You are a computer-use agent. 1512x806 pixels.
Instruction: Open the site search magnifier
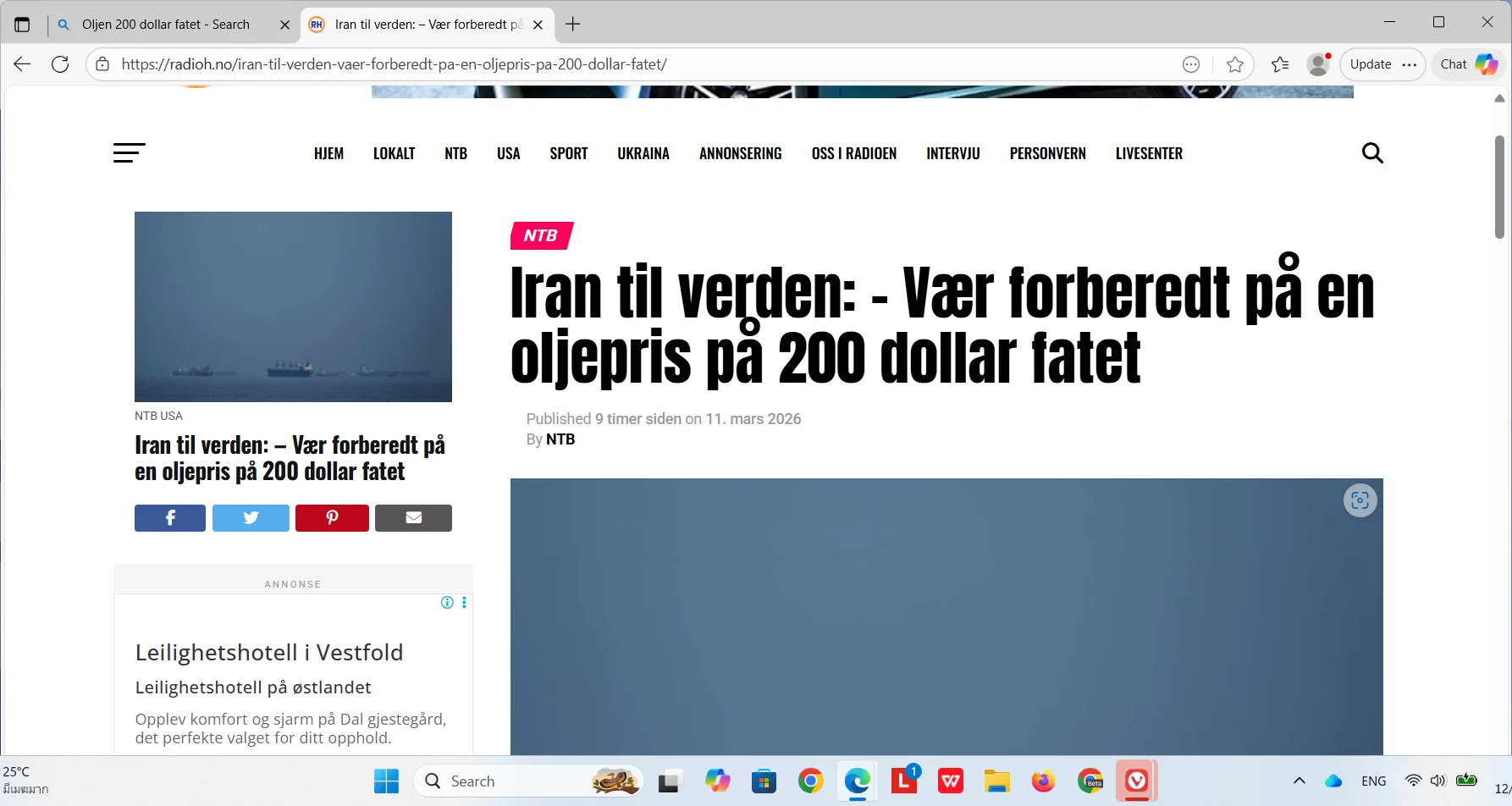click(1372, 153)
